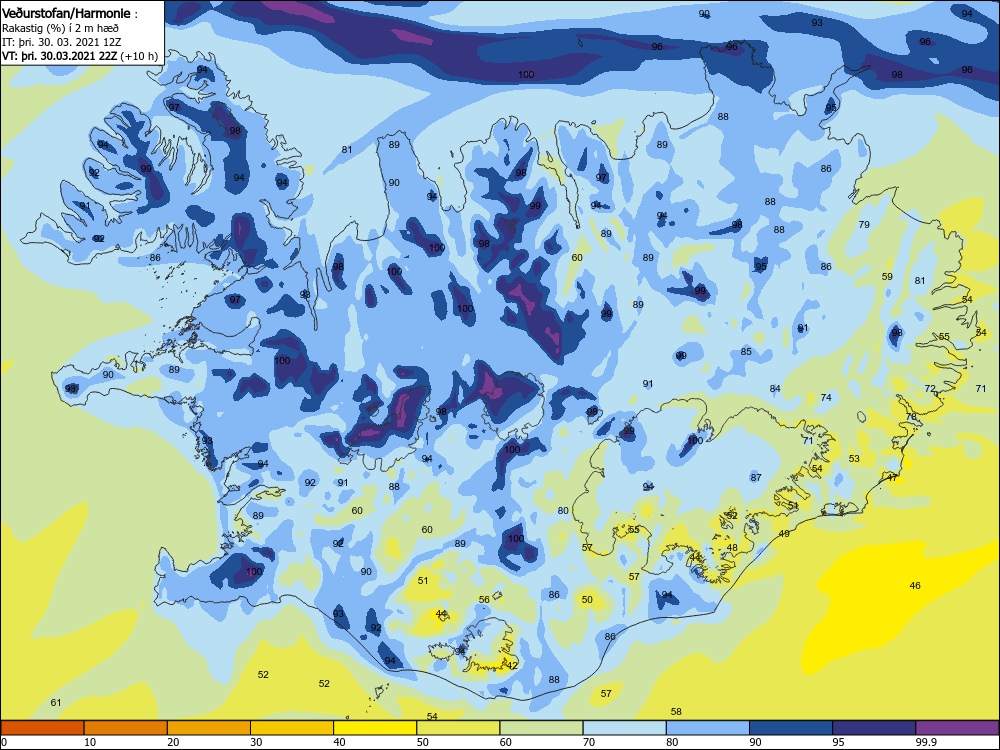Select the 50–60 pale yellow legend swatch
Viewport: 1000px width, 750px height.
click(x=459, y=728)
